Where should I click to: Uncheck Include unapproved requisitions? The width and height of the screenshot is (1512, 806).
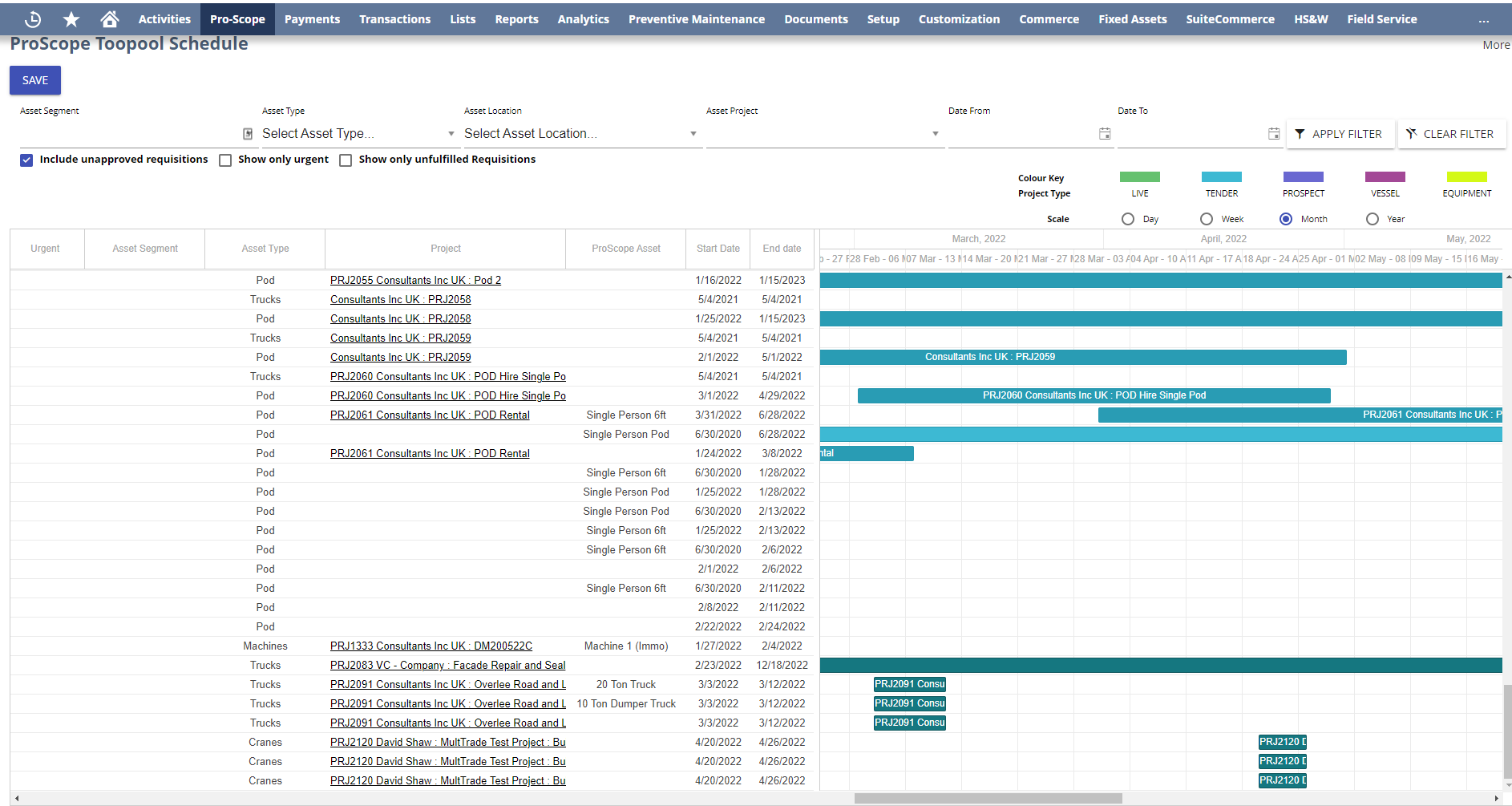point(26,160)
